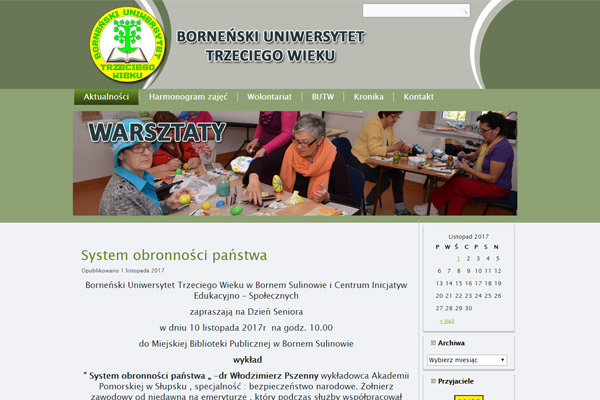This screenshot has height=400, width=600.
Task: Click header title Borneński Uniwersytet Trzeciego Wieku
Action: click(x=271, y=46)
